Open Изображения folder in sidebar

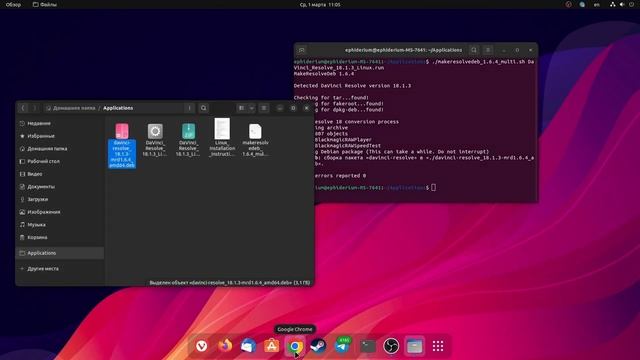coord(60,212)
